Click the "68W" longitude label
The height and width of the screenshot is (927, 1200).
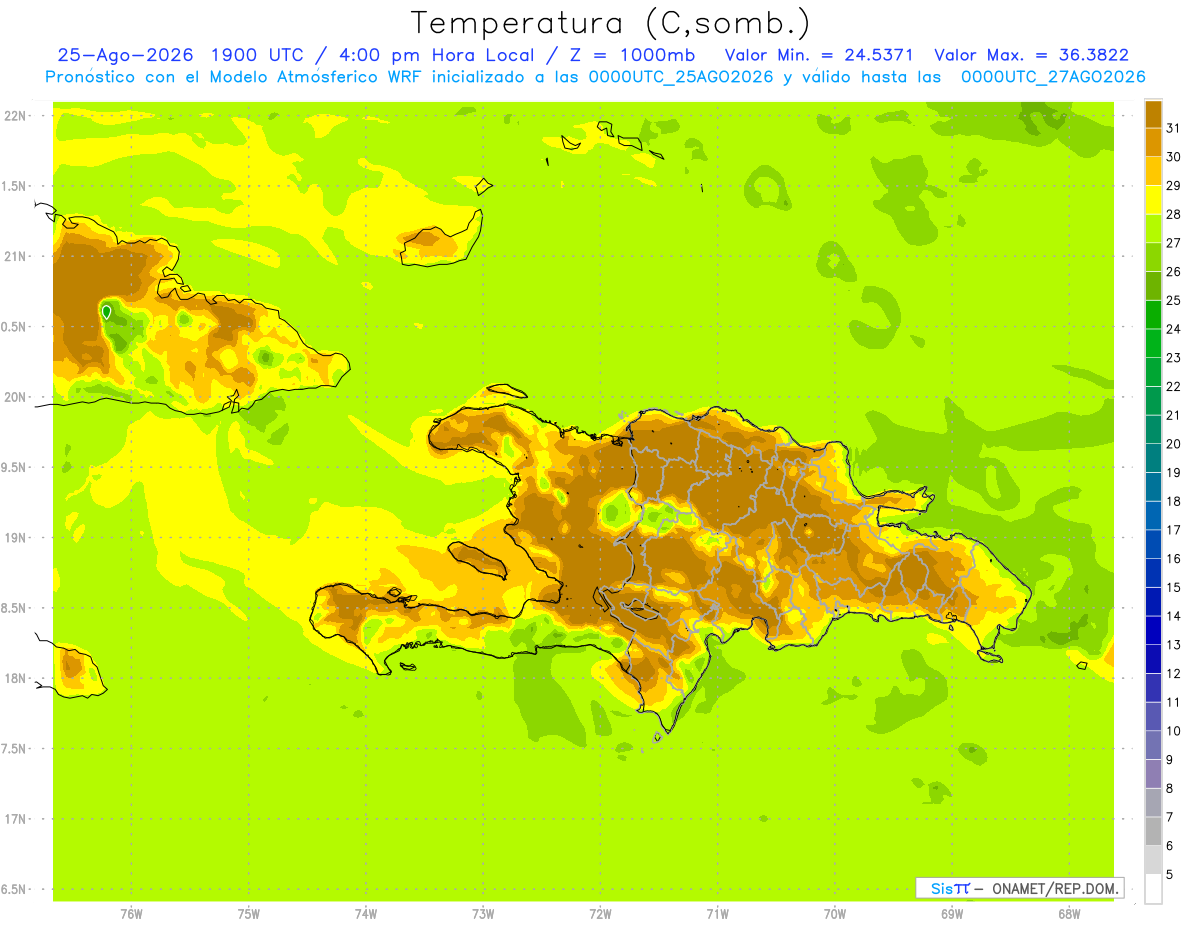click(x=1069, y=913)
